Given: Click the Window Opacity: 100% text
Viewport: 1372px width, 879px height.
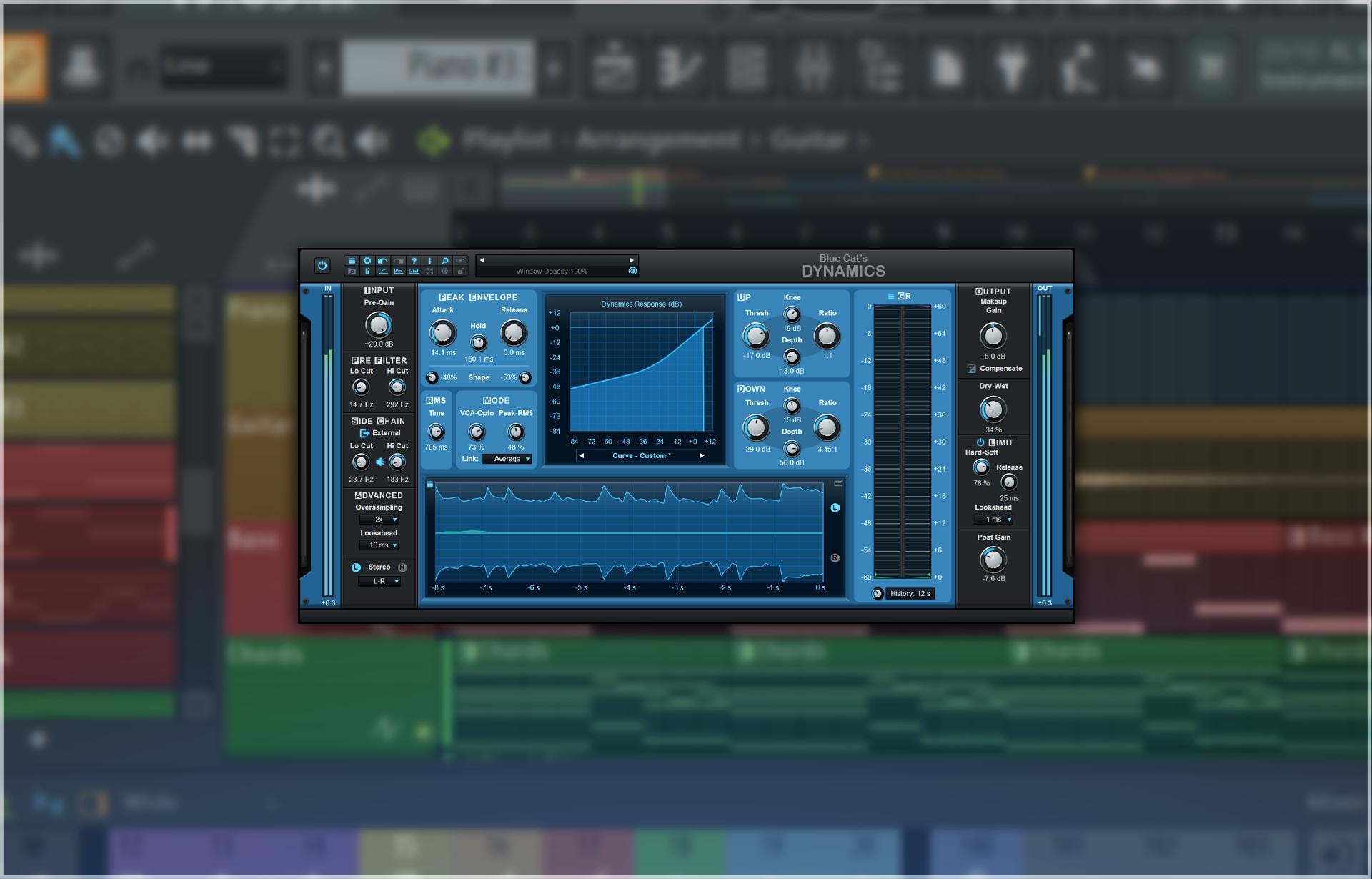Looking at the screenshot, I should click(x=552, y=272).
